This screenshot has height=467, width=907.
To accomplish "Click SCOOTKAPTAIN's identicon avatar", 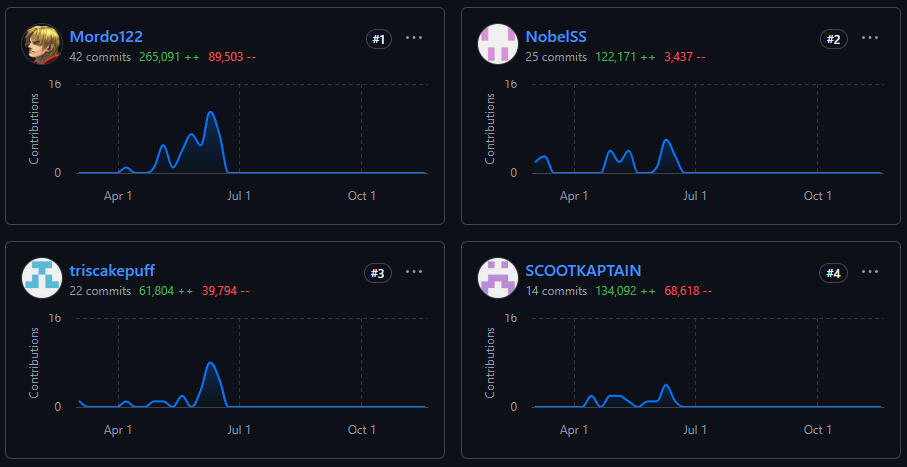I will tap(498, 279).
